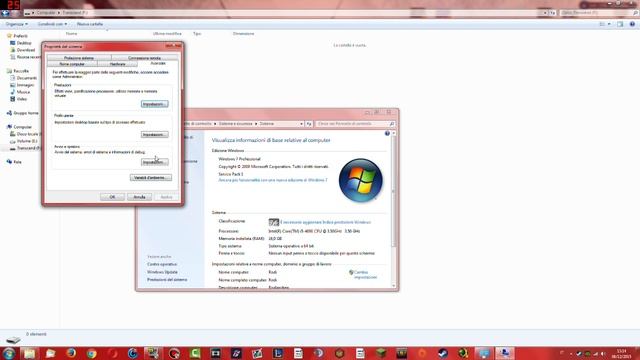
Task: Sort by Dimensione column header
Action: [x=243, y=33]
